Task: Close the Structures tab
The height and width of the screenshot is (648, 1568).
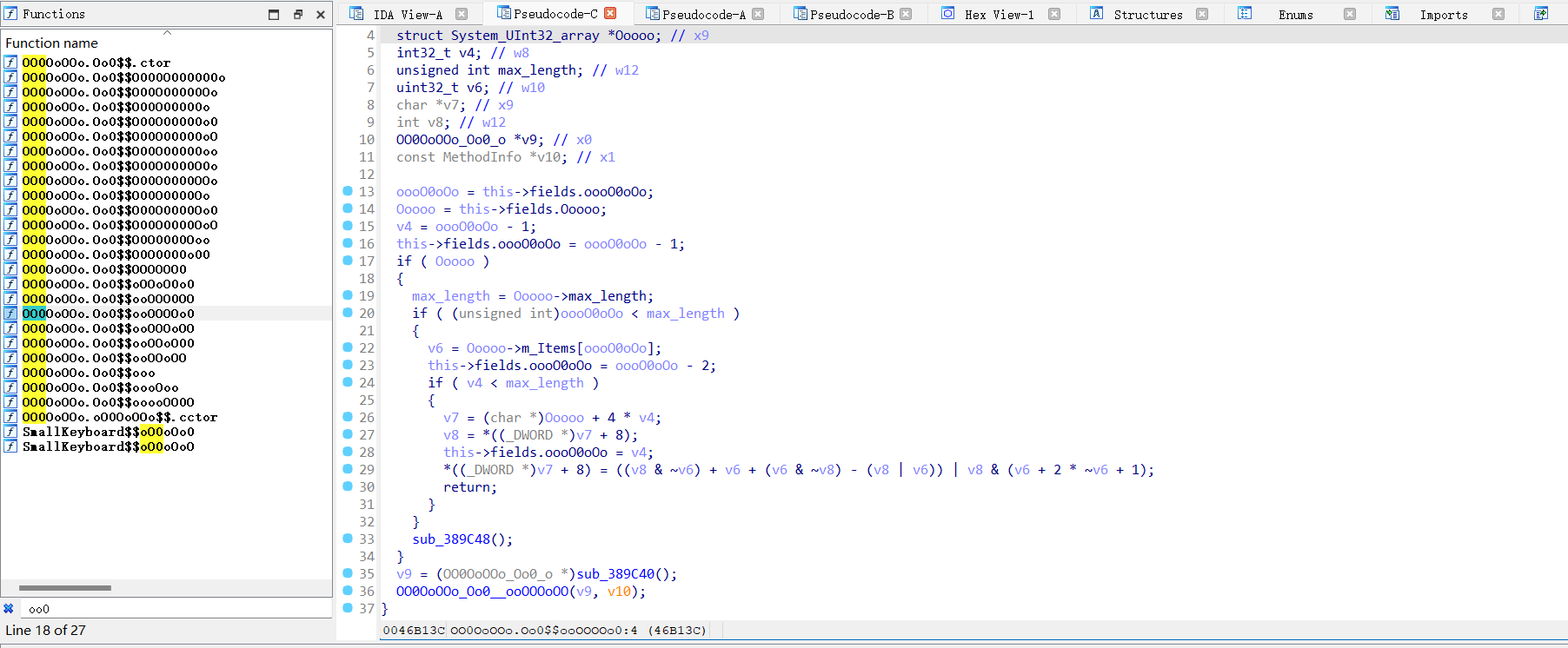Action: click(x=1202, y=14)
